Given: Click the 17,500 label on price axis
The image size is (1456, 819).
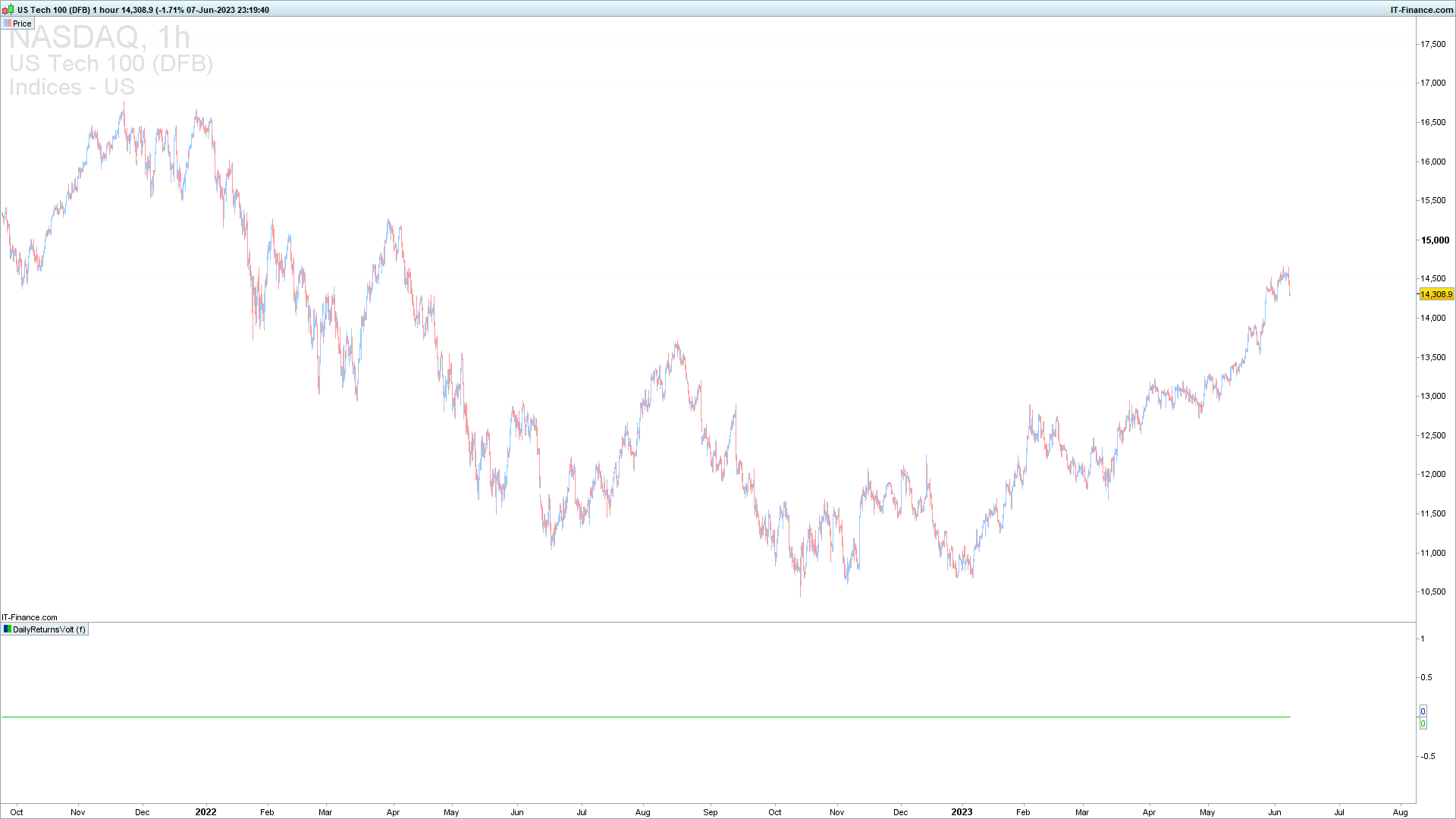Looking at the screenshot, I should coord(1432,44).
